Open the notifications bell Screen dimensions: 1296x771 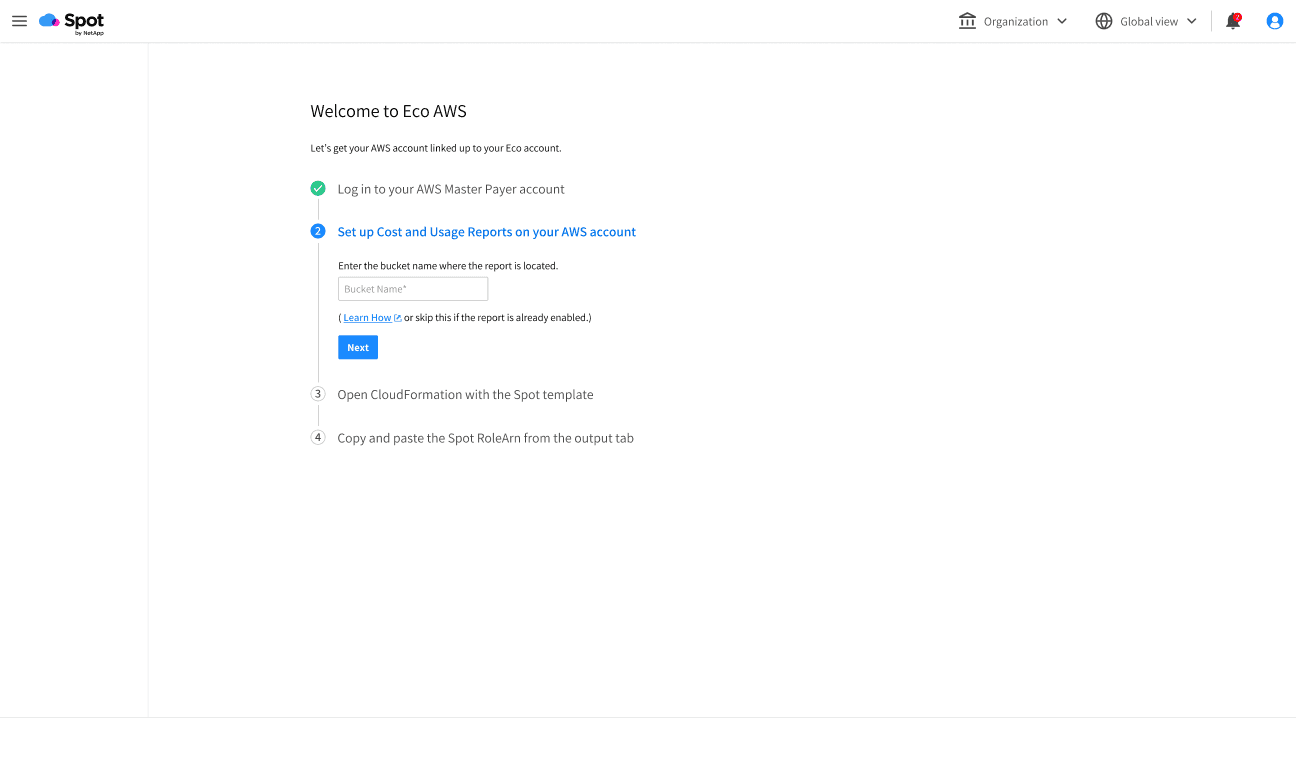point(1232,21)
